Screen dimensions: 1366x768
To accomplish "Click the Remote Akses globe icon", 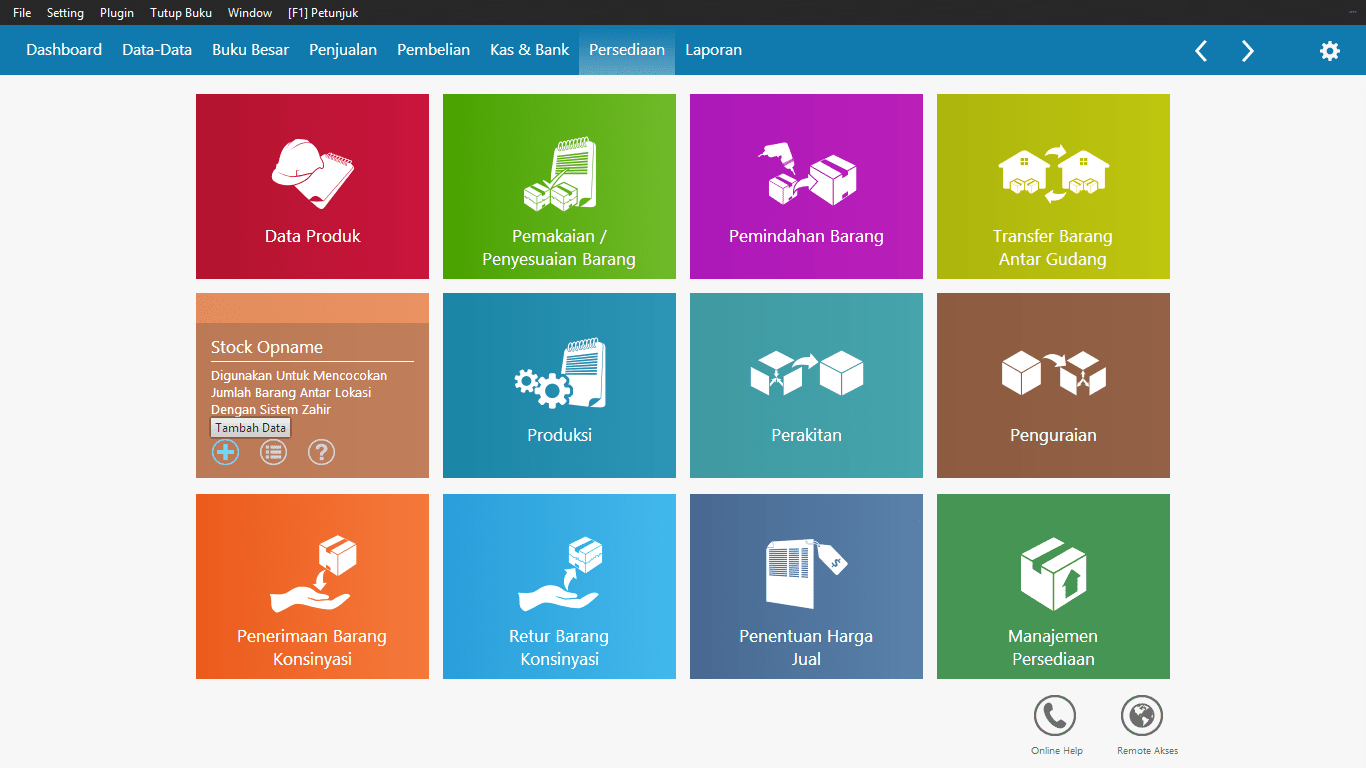I will pyautogui.click(x=1141, y=716).
